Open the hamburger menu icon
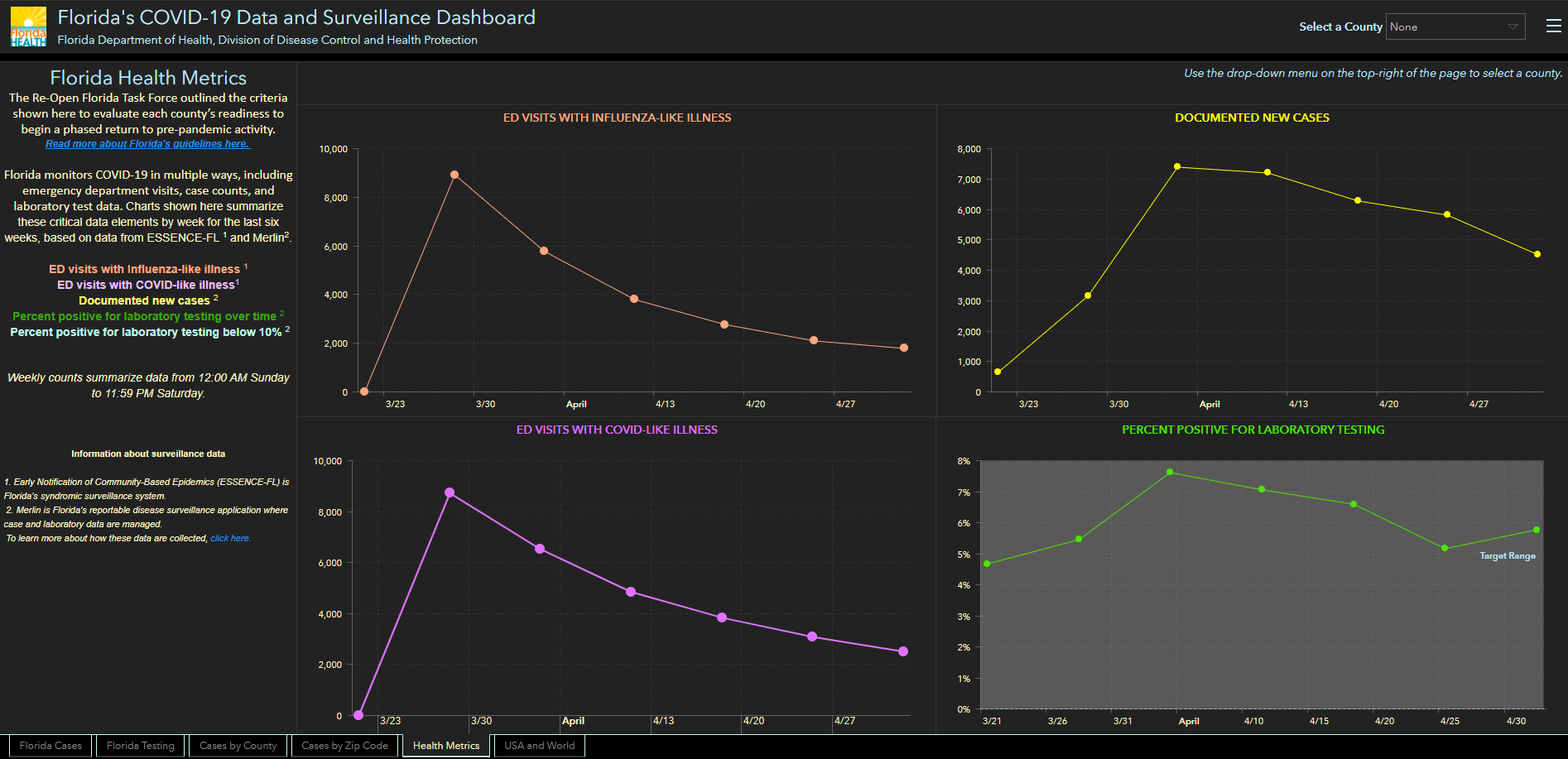This screenshot has height=759, width=1568. [x=1554, y=26]
